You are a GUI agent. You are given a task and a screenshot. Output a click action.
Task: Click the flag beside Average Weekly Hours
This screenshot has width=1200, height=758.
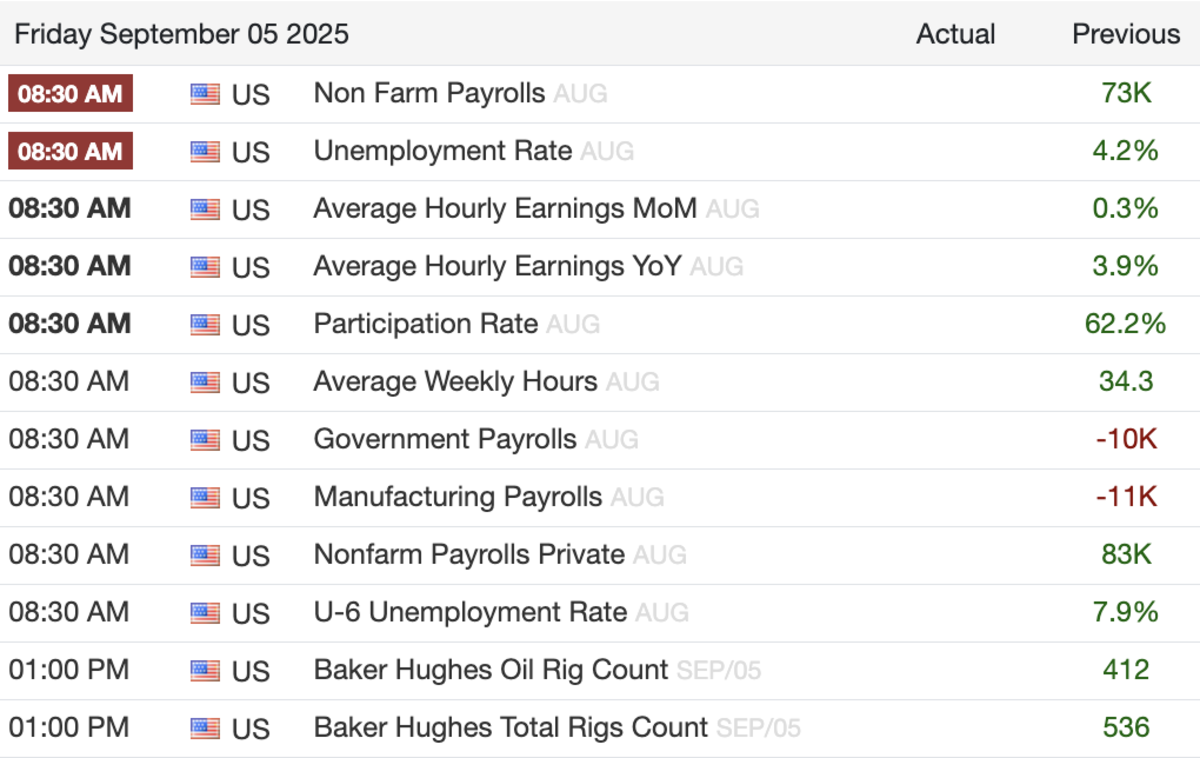click(x=204, y=382)
